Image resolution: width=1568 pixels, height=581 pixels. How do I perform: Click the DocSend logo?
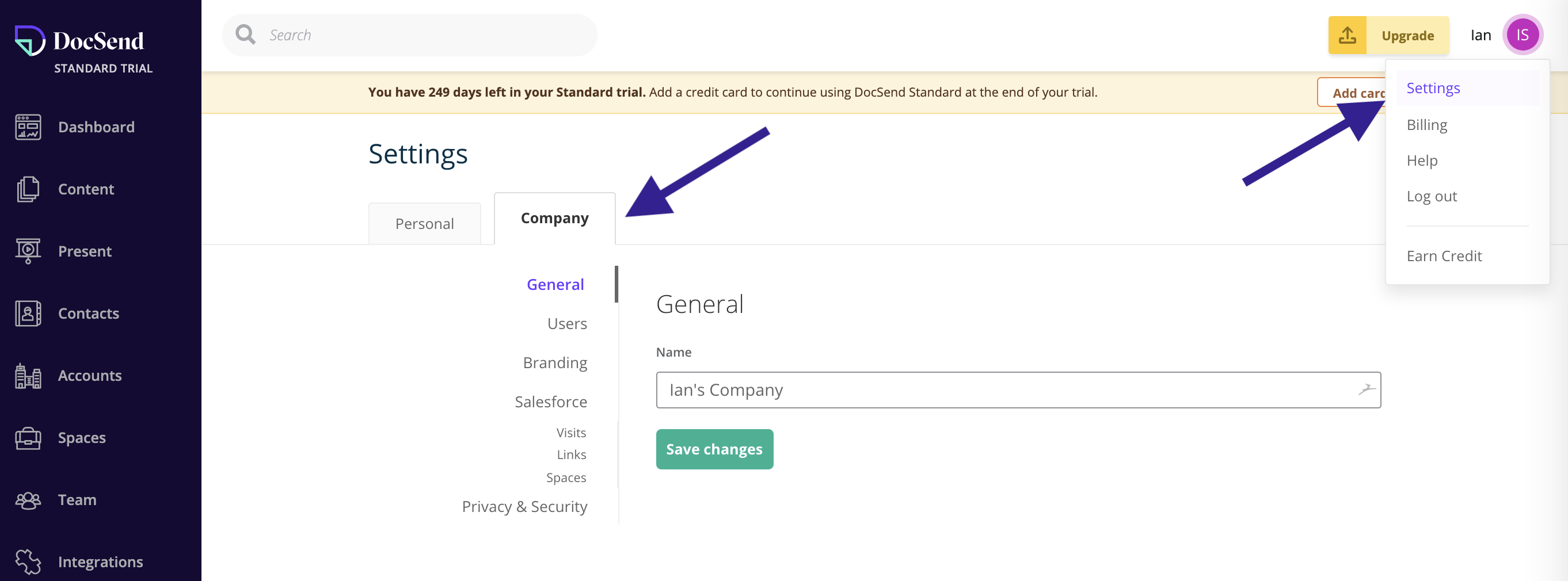[80, 41]
